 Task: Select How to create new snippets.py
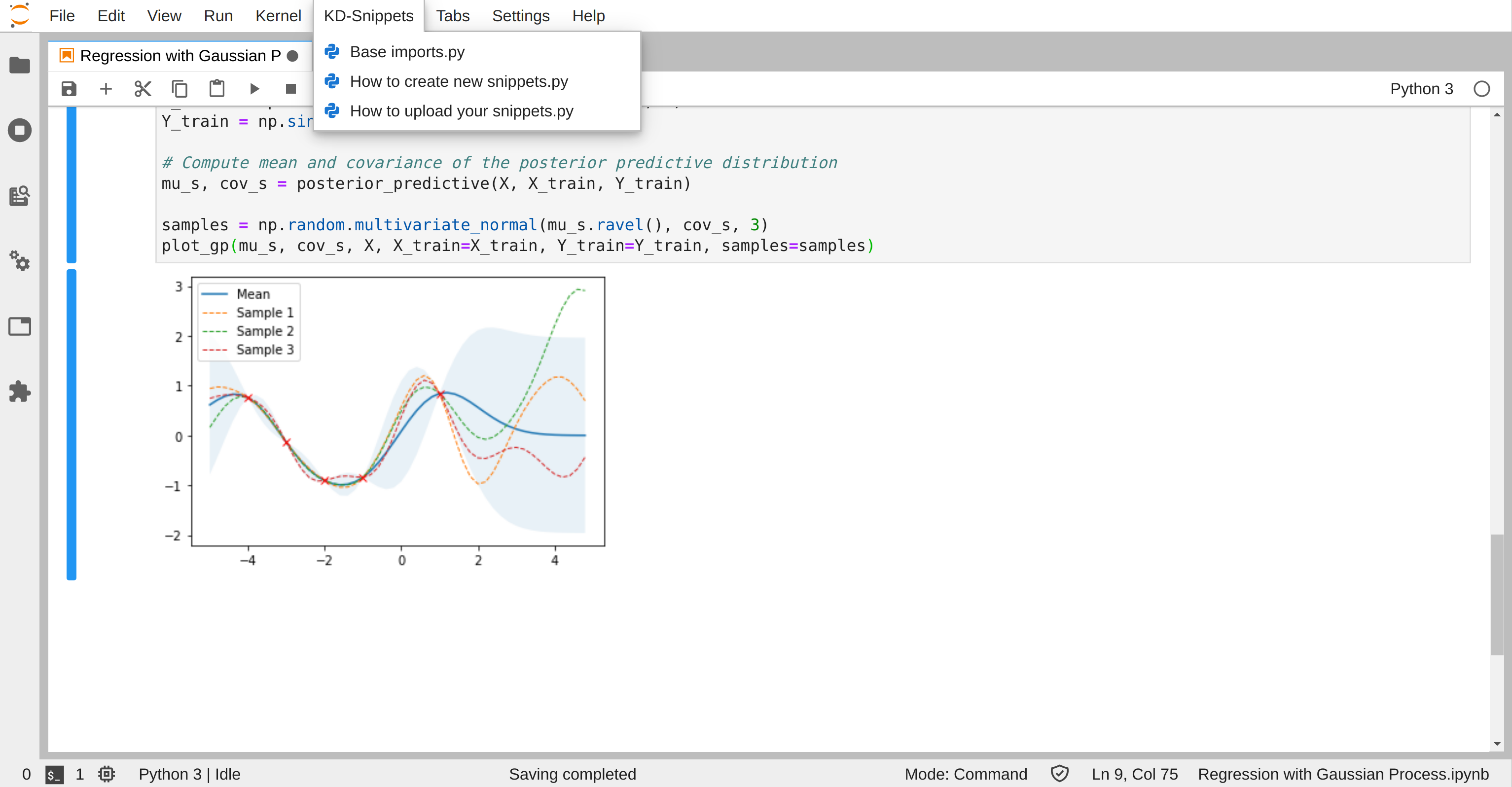(x=476, y=81)
